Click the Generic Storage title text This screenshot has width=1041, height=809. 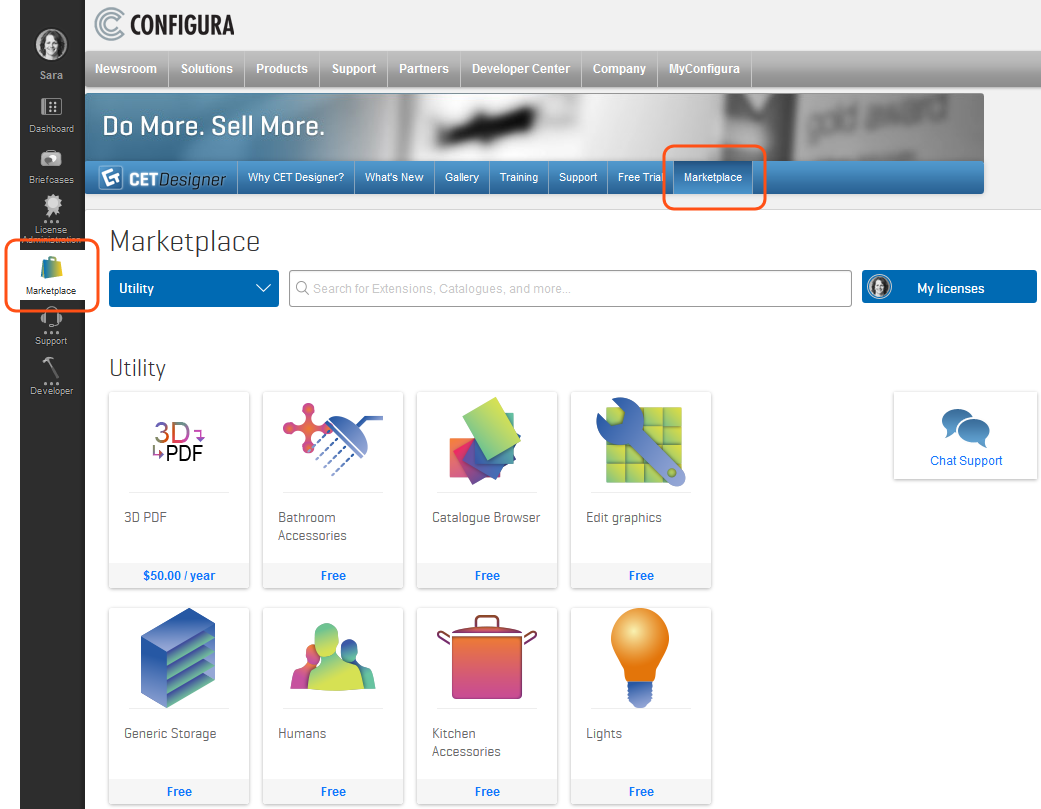point(170,733)
